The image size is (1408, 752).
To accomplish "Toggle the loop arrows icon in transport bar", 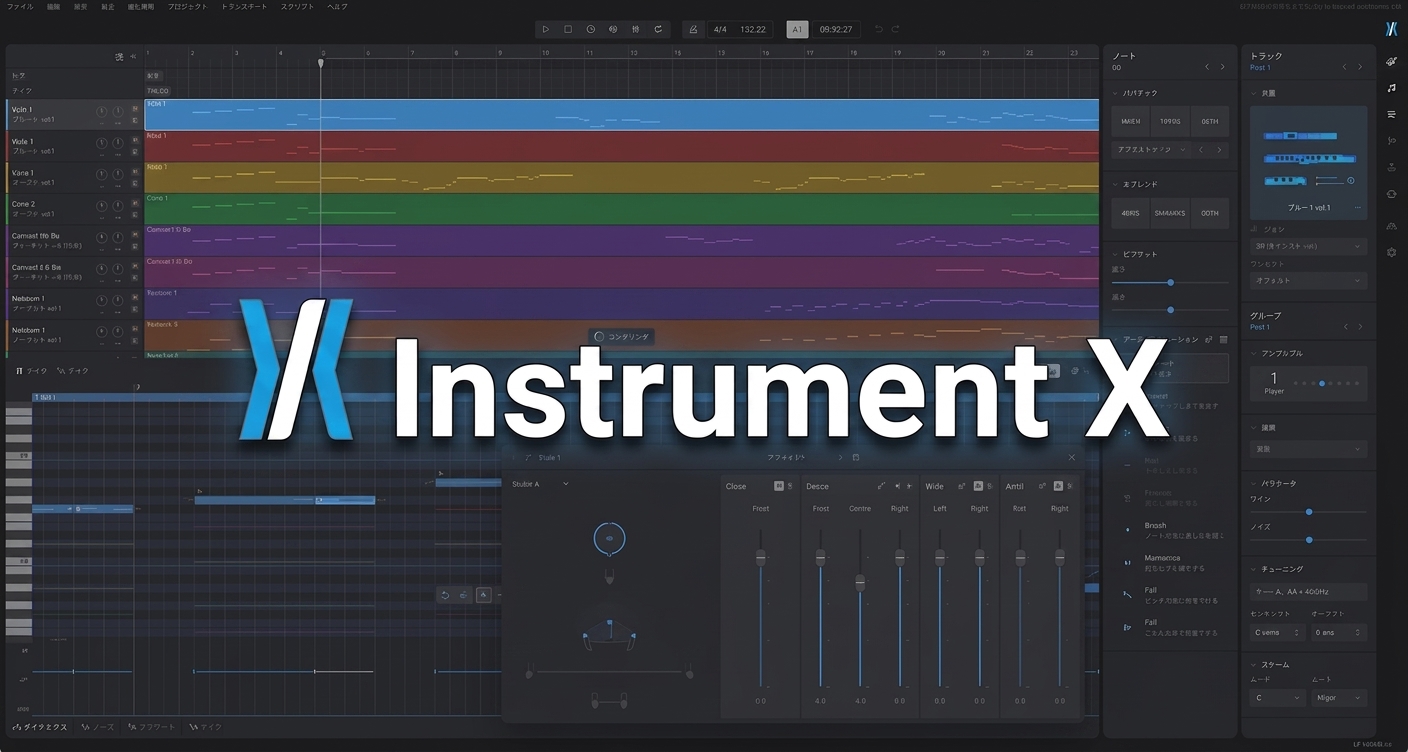I will [x=658, y=30].
